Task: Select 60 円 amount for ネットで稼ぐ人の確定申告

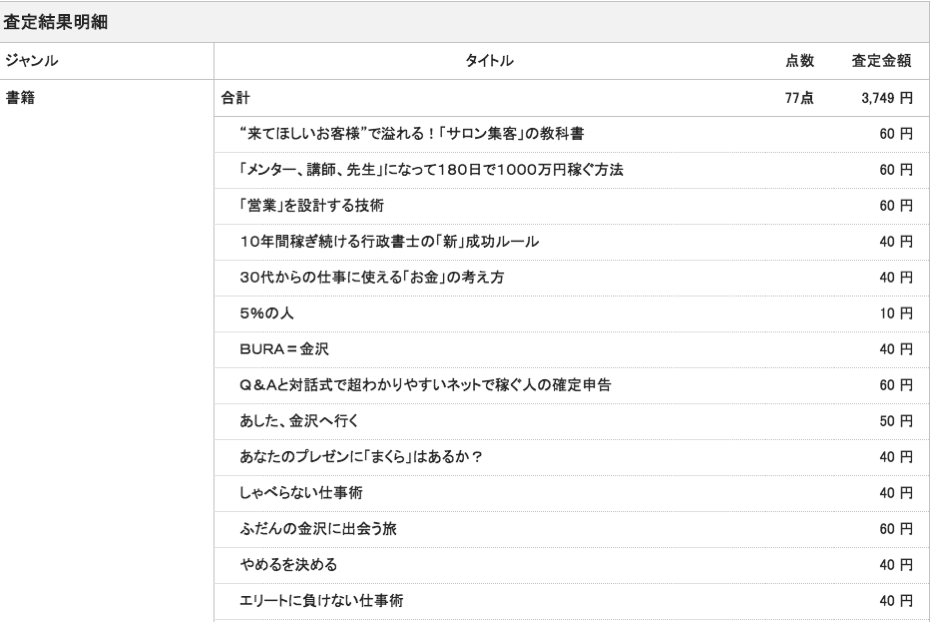Action: 896,385
